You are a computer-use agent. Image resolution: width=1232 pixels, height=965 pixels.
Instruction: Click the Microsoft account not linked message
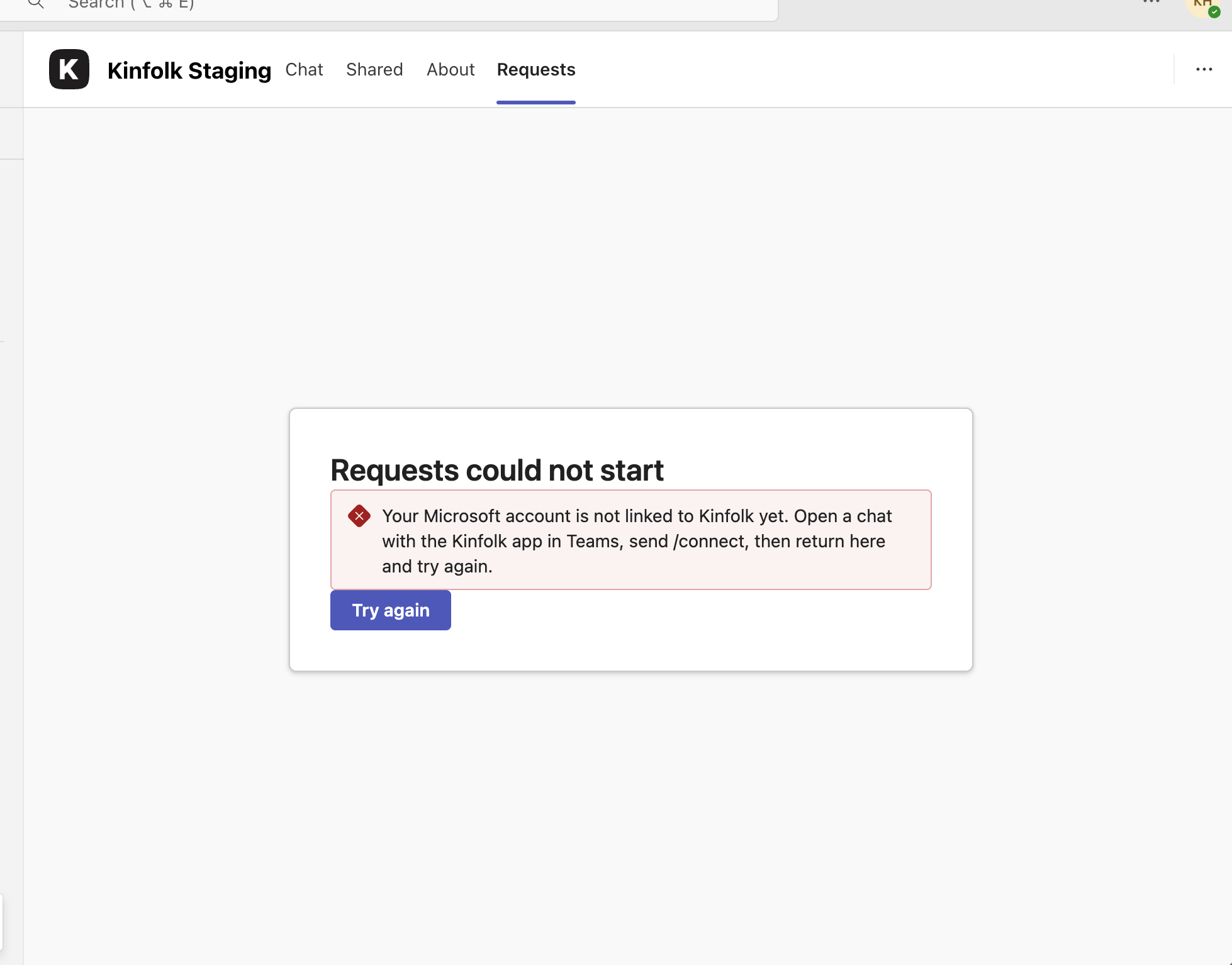point(637,540)
